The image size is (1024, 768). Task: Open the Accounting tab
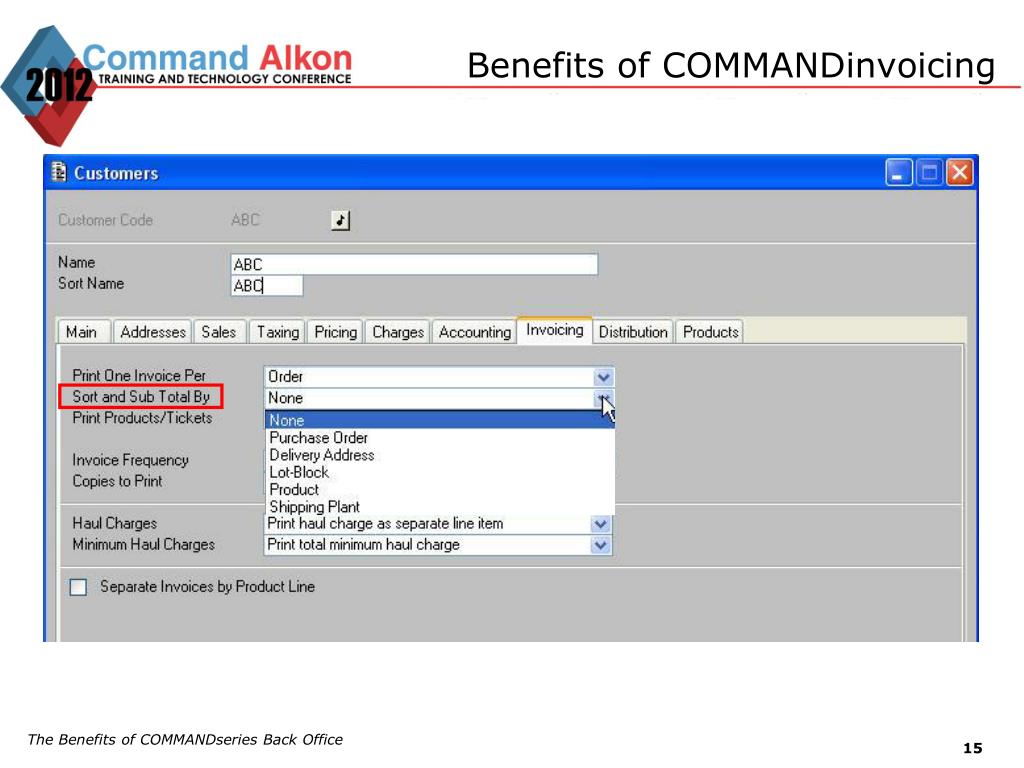pos(475,332)
